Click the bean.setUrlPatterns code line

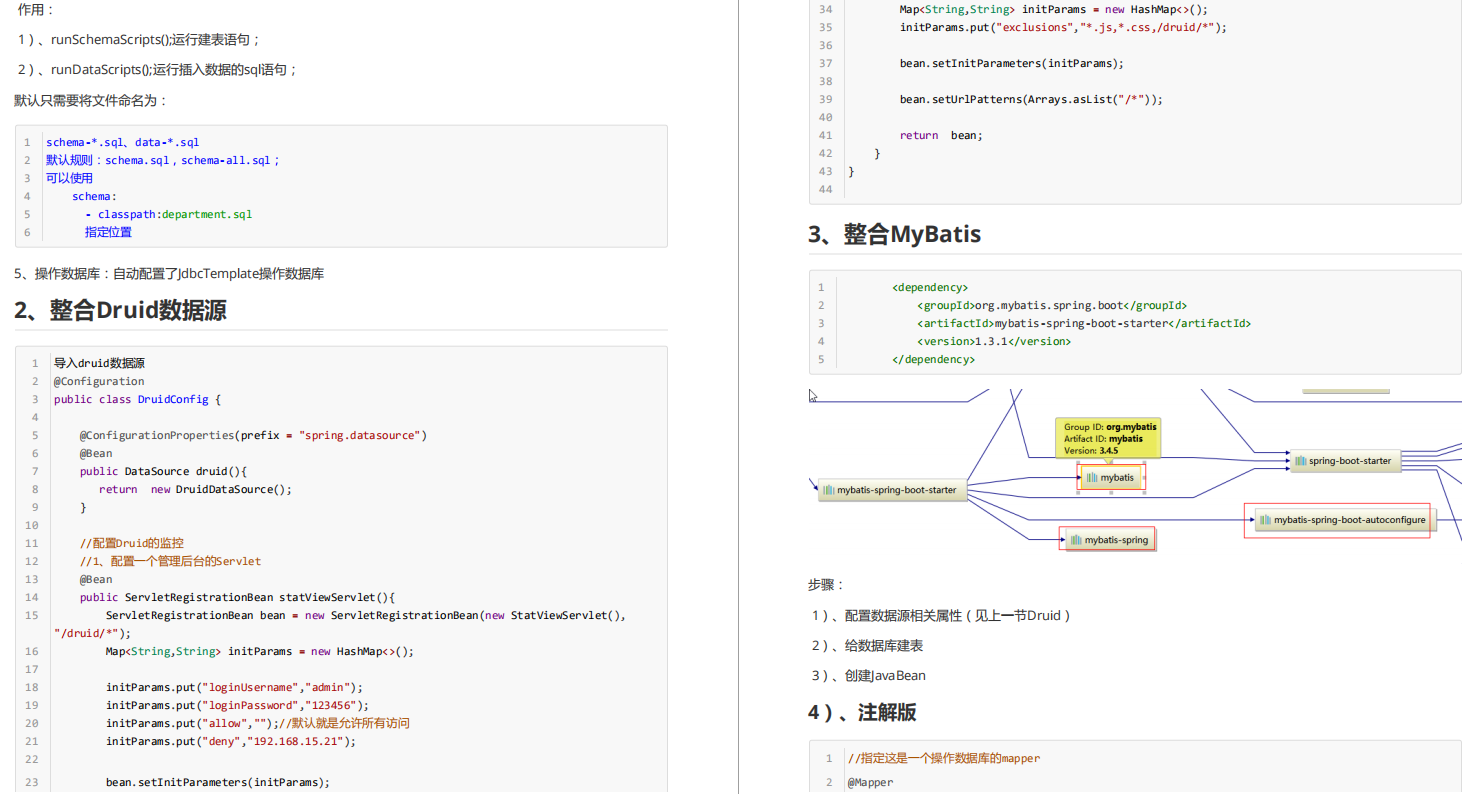point(1031,99)
